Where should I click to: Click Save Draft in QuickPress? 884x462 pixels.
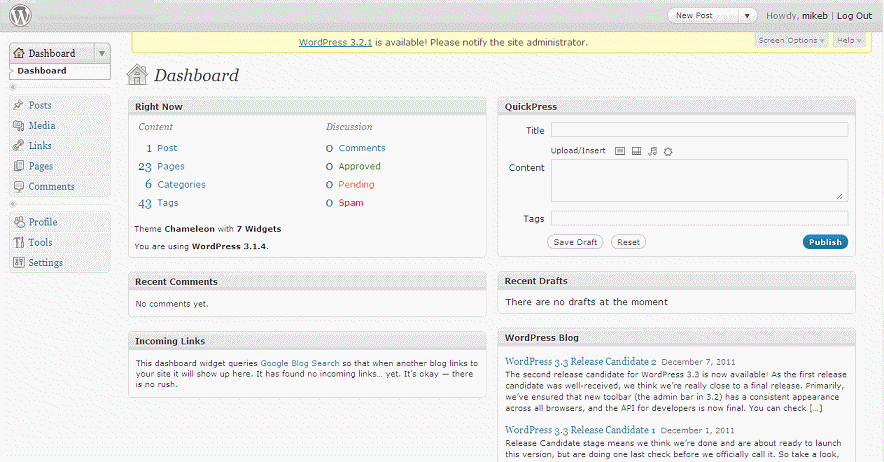coord(575,242)
